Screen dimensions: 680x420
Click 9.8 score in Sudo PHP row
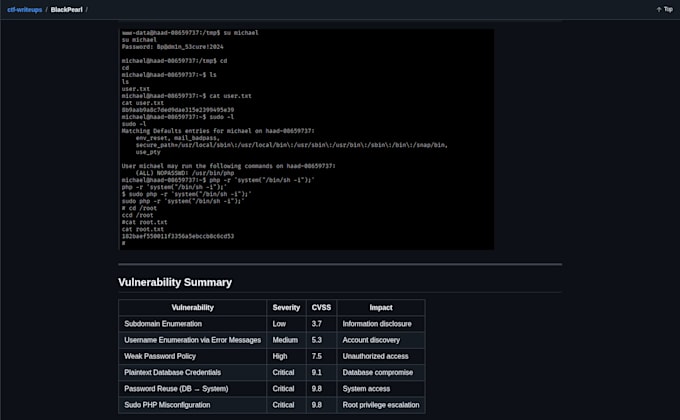pyautogui.click(x=321, y=405)
